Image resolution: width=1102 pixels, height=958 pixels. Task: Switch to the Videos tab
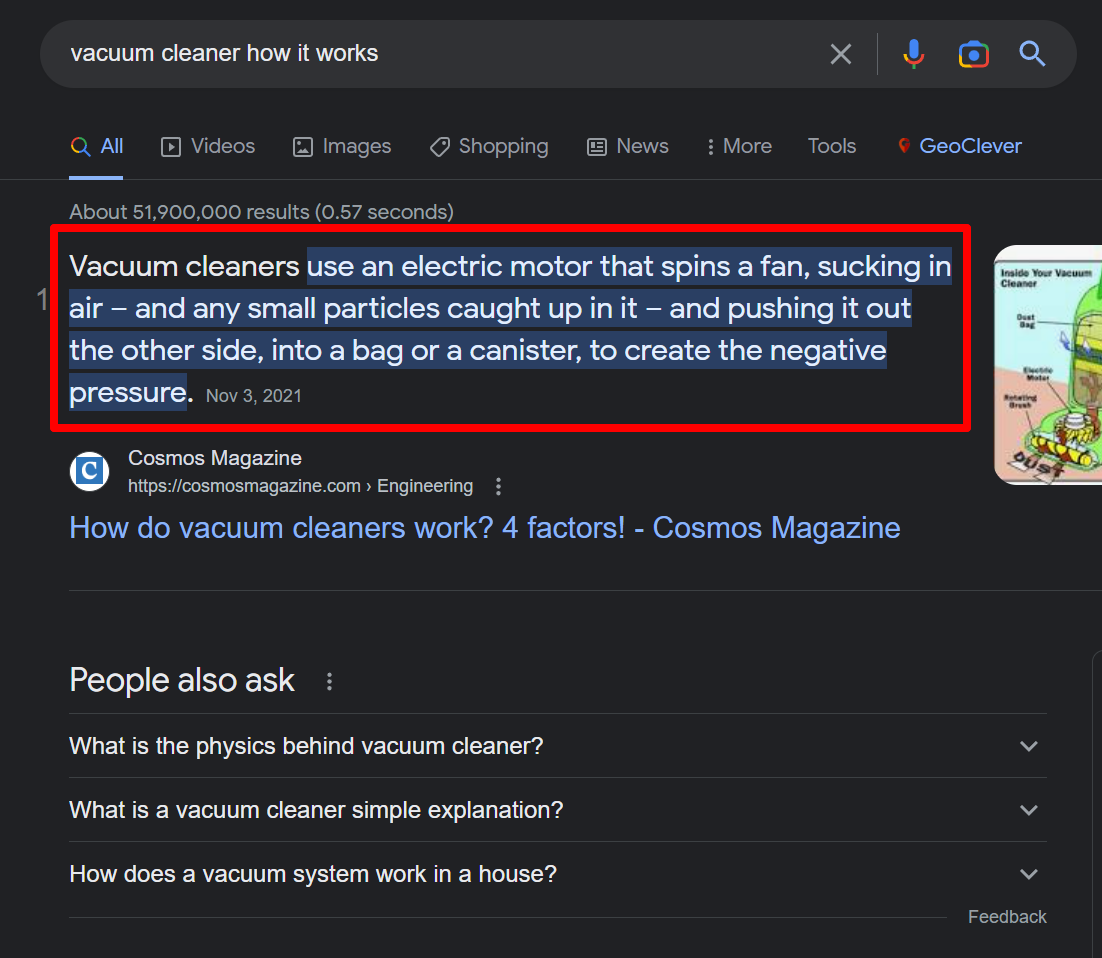(x=208, y=146)
